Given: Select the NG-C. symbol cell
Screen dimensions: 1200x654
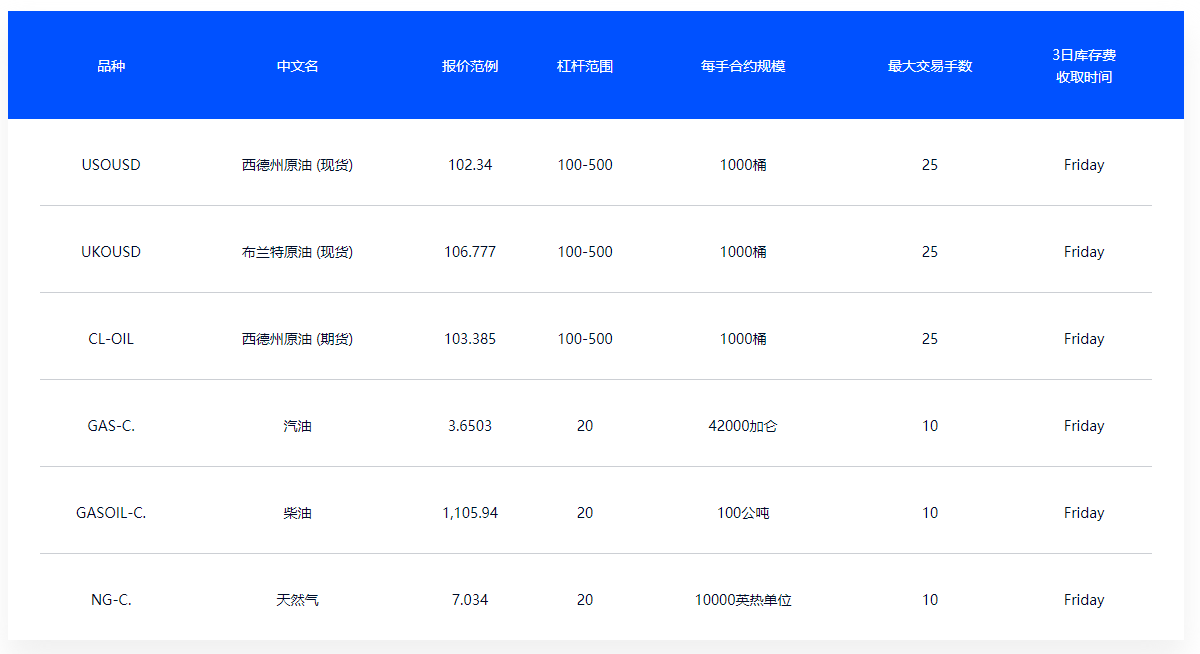Looking at the screenshot, I should [x=111, y=600].
